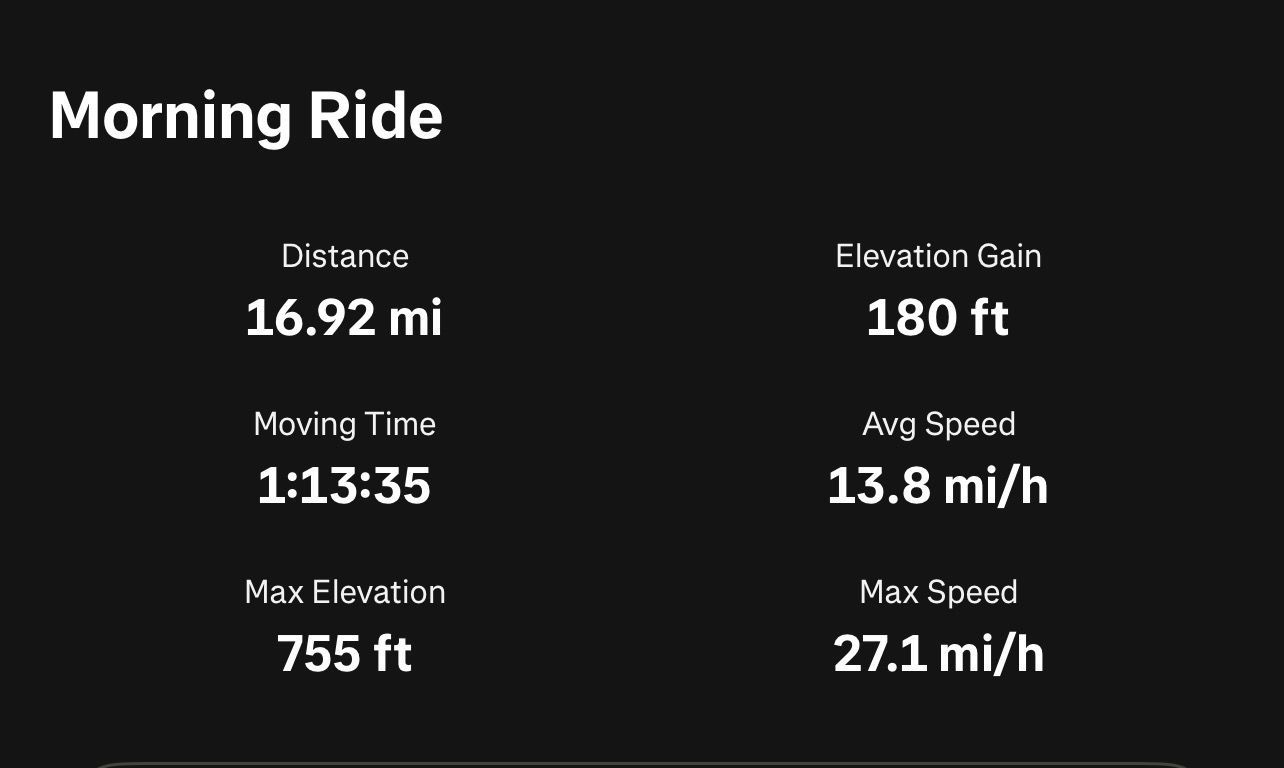Click the mi/h unit beside 13.8
Image resolution: width=1284 pixels, height=768 pixels.
[996, 486]
